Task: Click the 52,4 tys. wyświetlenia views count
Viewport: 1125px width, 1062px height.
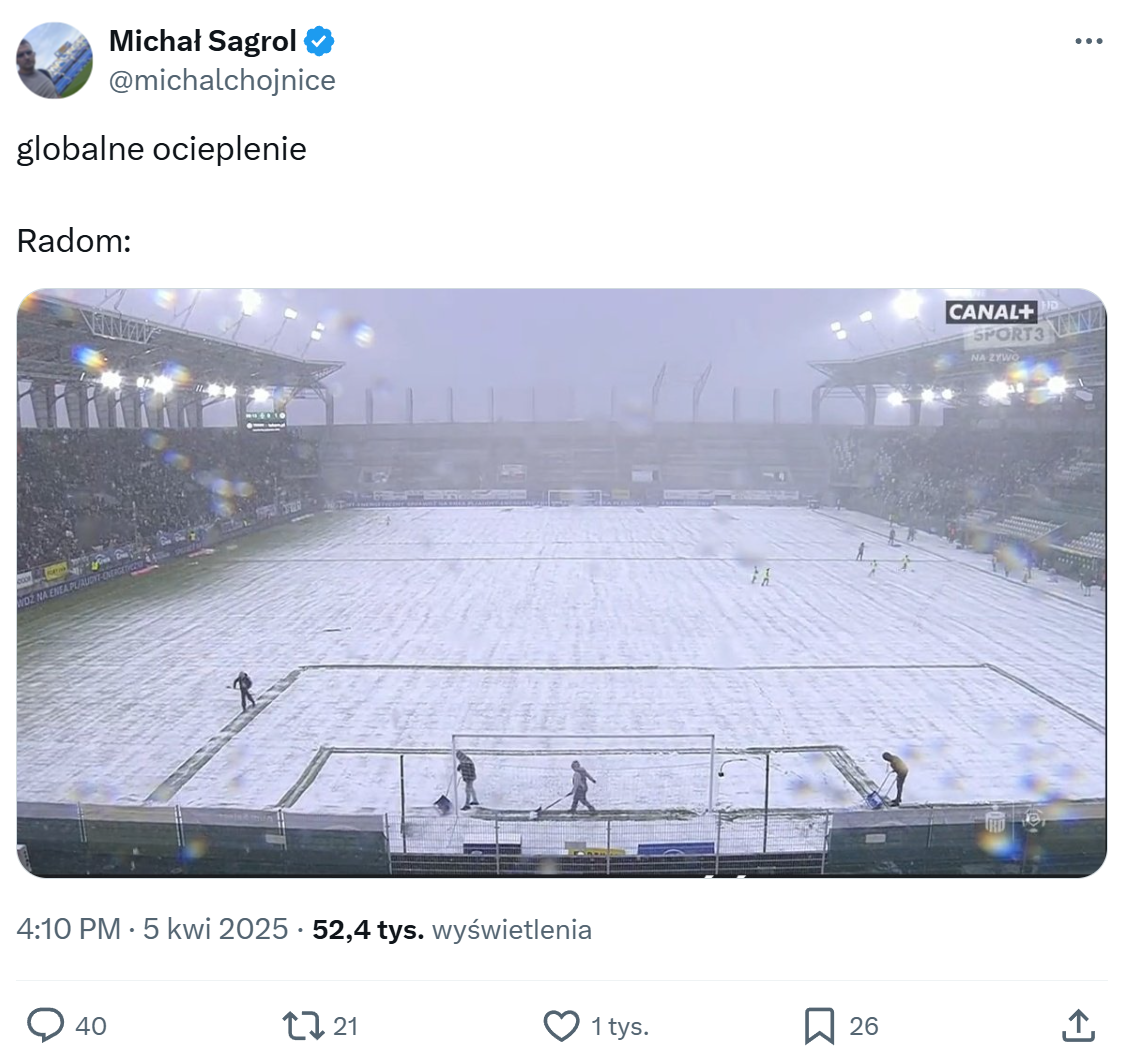Action: (452, 930)
